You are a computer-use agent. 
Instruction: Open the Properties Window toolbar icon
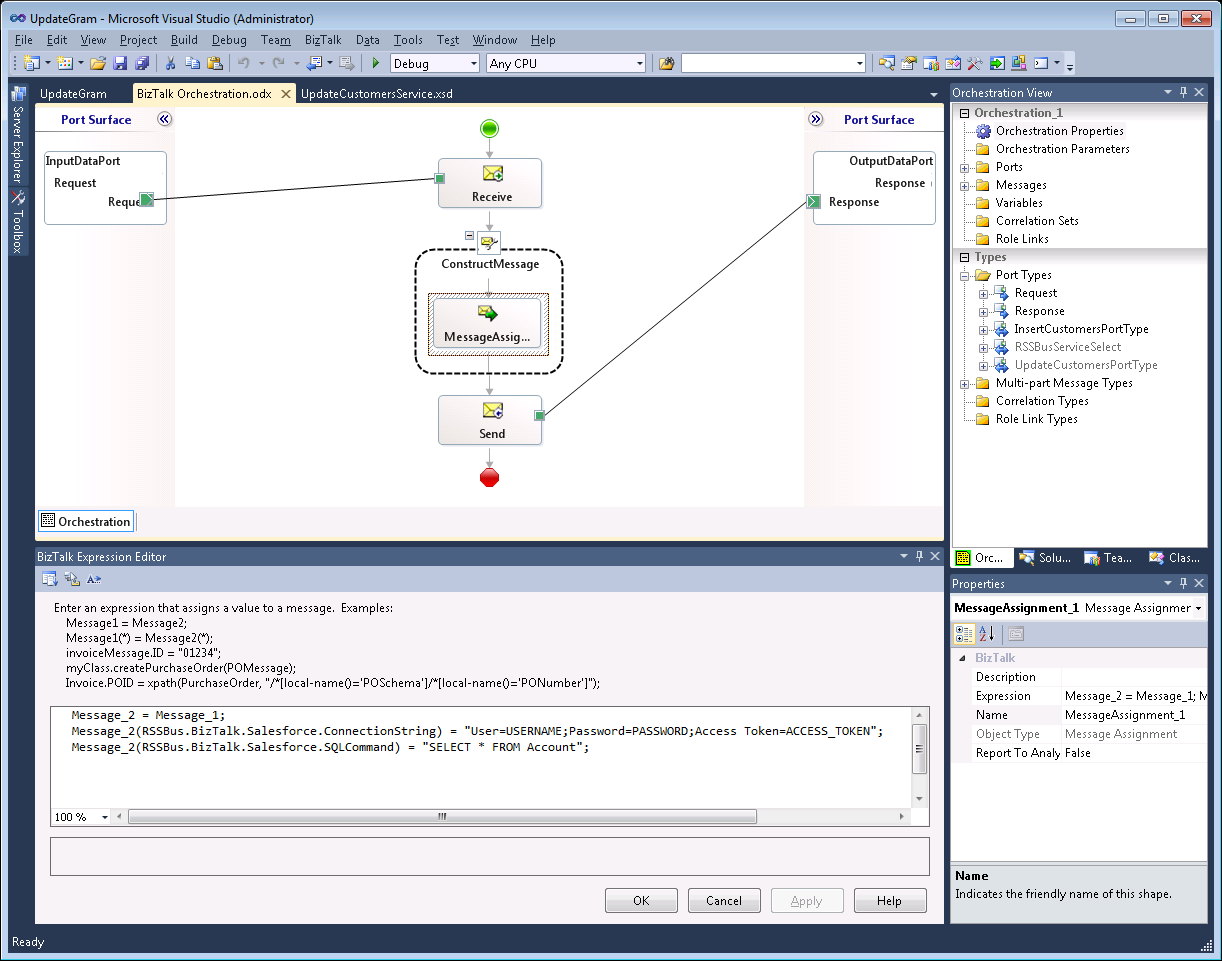[908, 63]
